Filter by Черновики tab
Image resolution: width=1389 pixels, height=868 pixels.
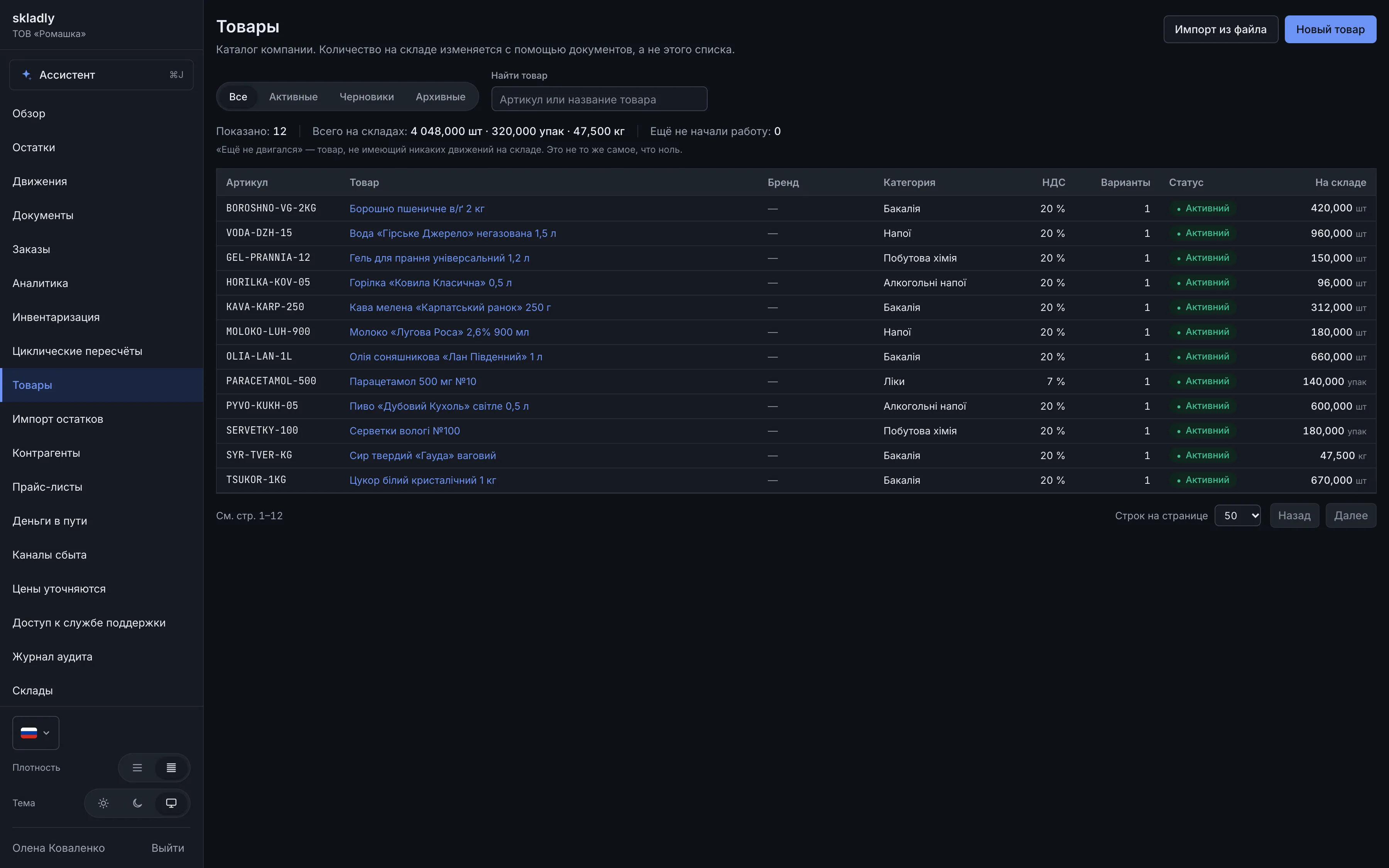click(x=367, y=96)
